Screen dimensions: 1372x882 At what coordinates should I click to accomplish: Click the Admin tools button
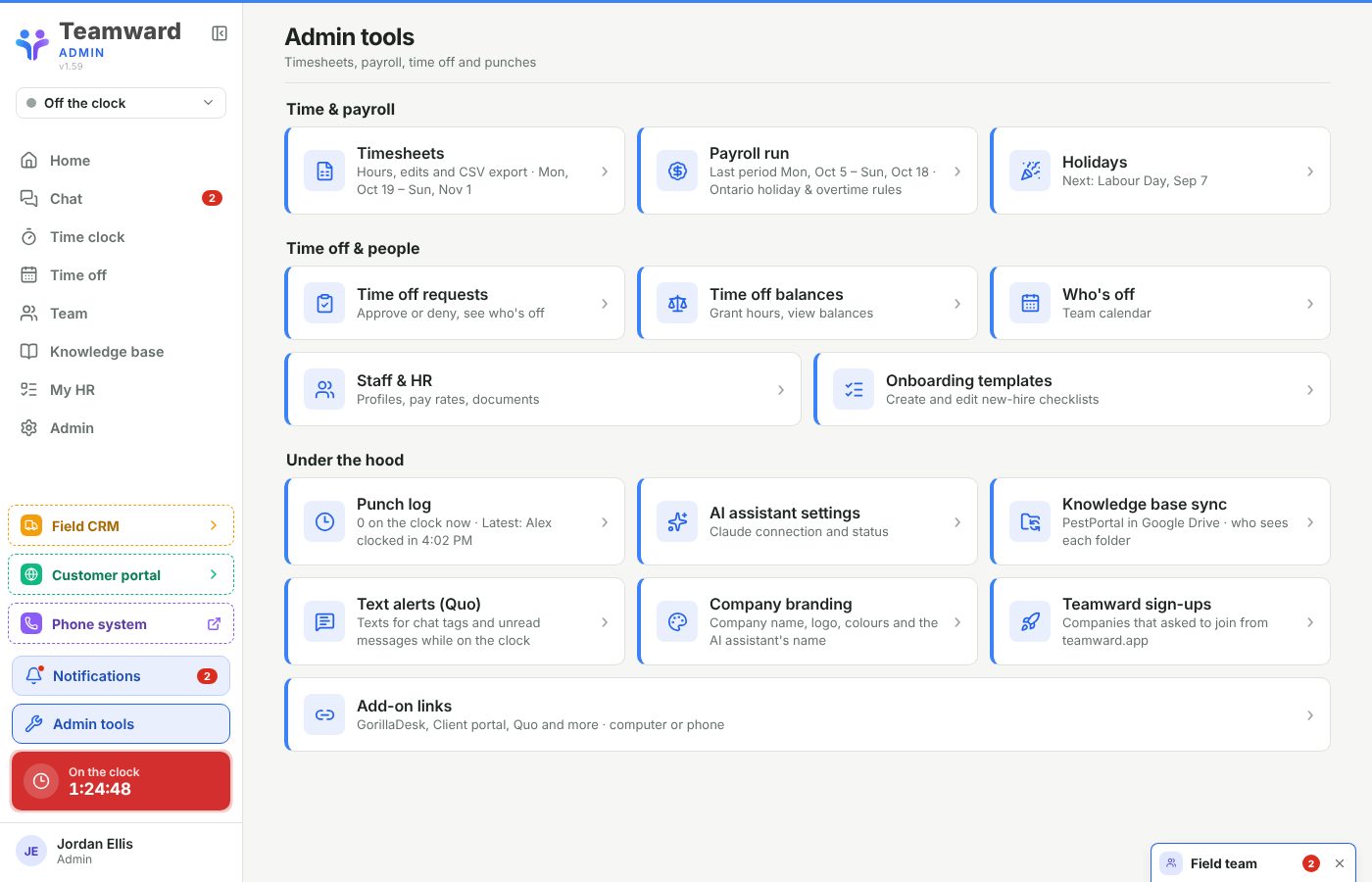click(x=121, y=723)
